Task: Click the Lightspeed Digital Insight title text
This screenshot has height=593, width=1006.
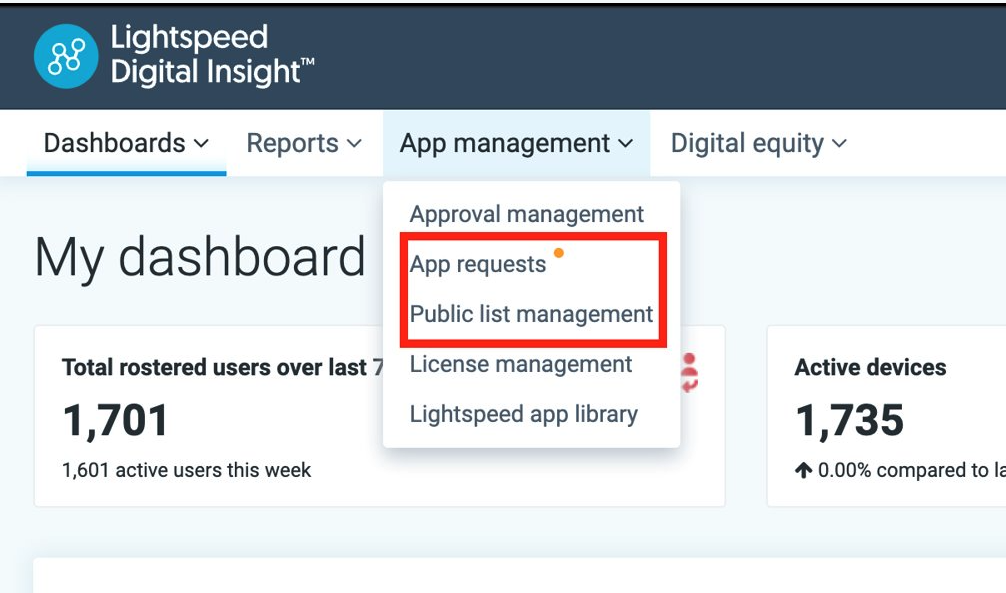Action: (x=212, y=55)
